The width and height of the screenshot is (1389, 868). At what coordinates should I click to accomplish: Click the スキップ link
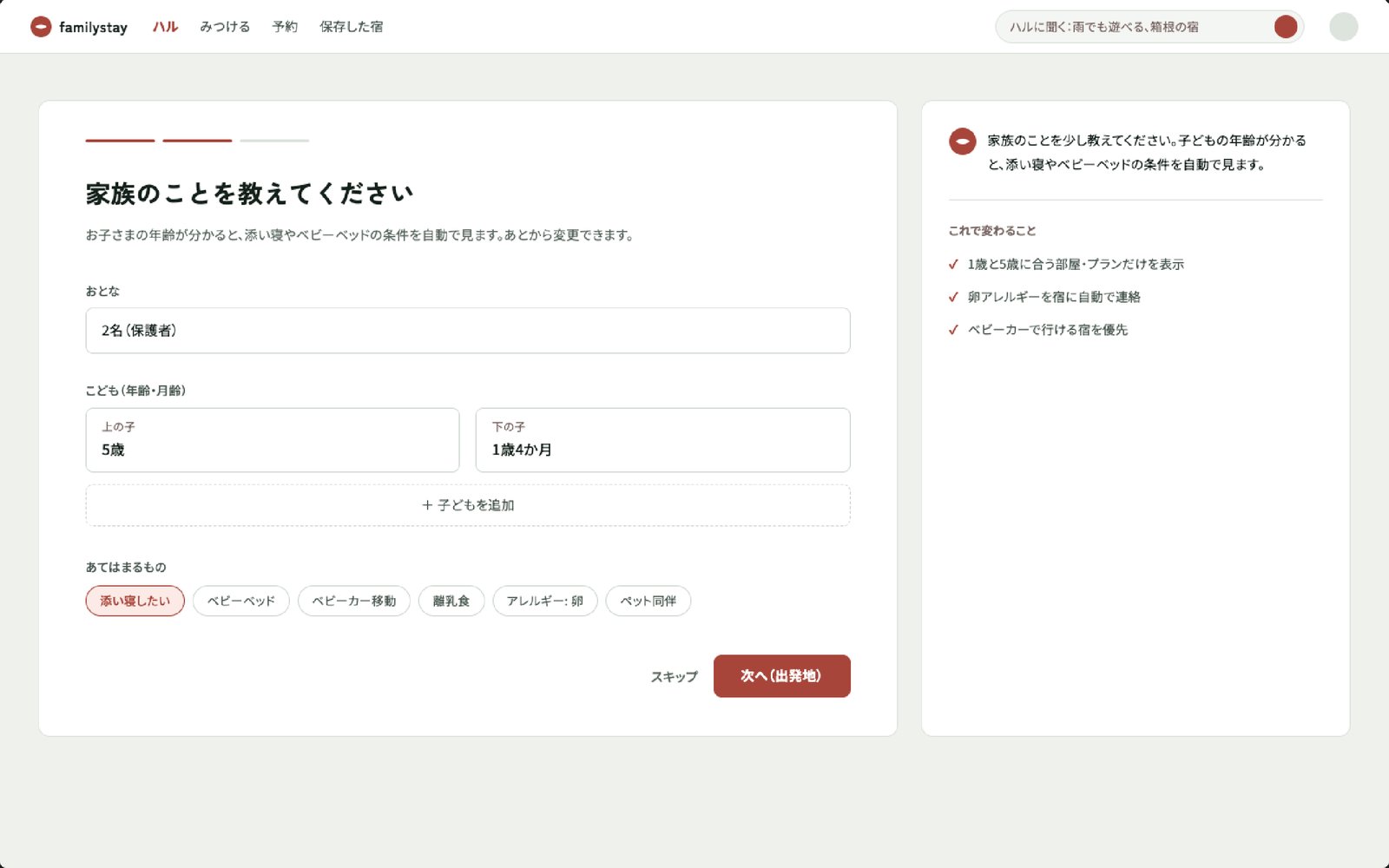pyautogui.click(x=674, y=676)
